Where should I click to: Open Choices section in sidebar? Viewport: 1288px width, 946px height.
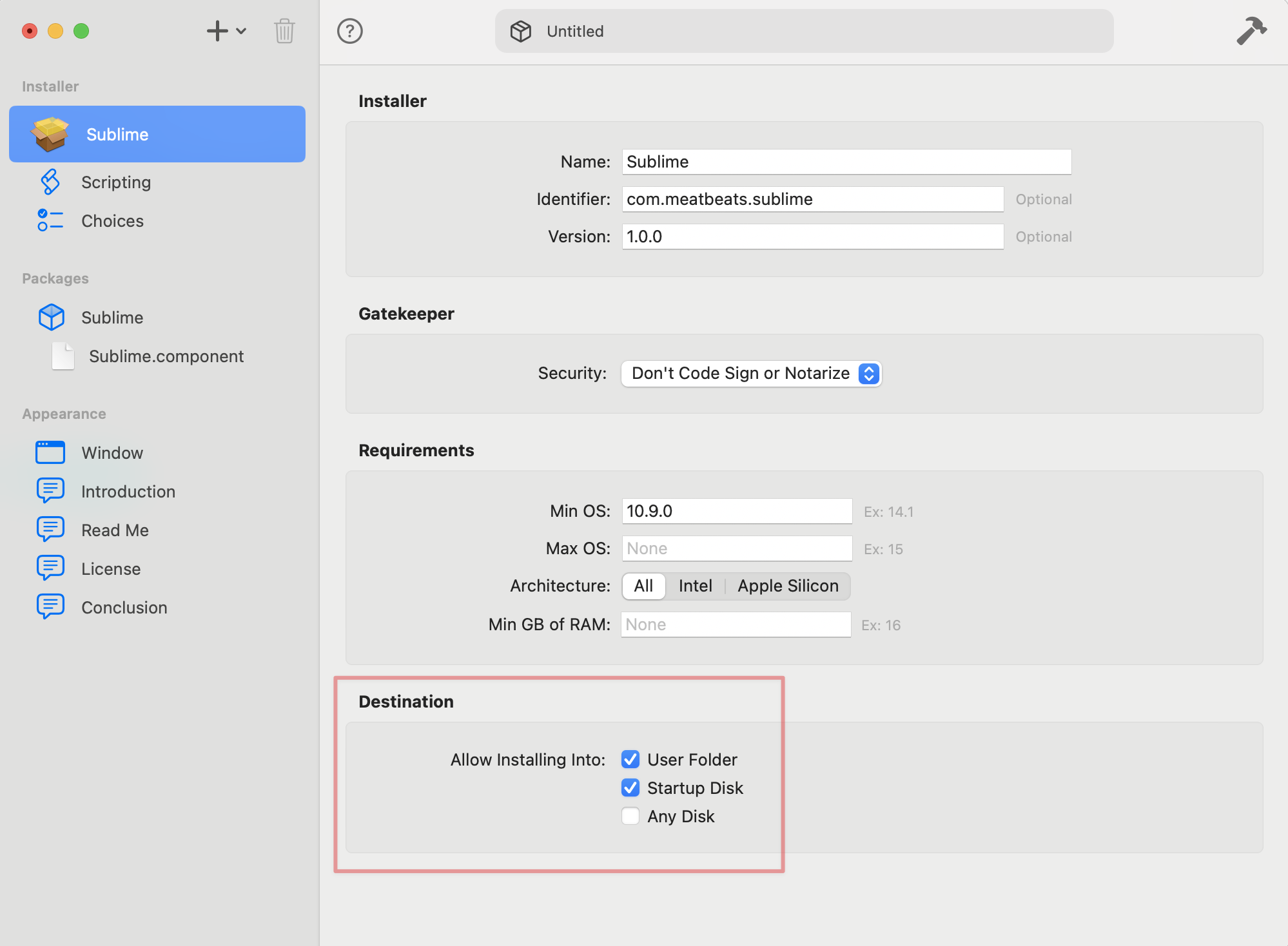coord(112,221)
